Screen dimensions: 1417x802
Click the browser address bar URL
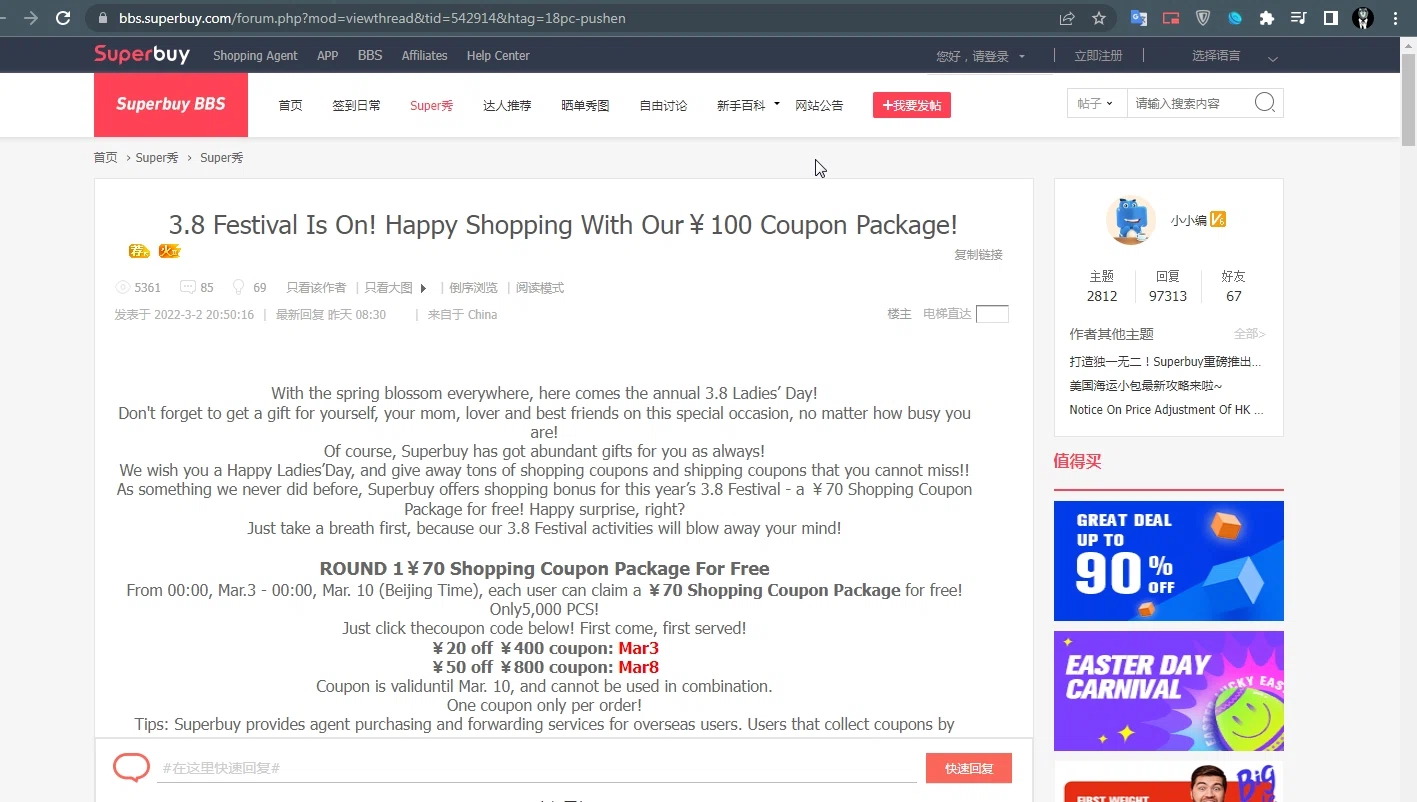click(373, 18)
